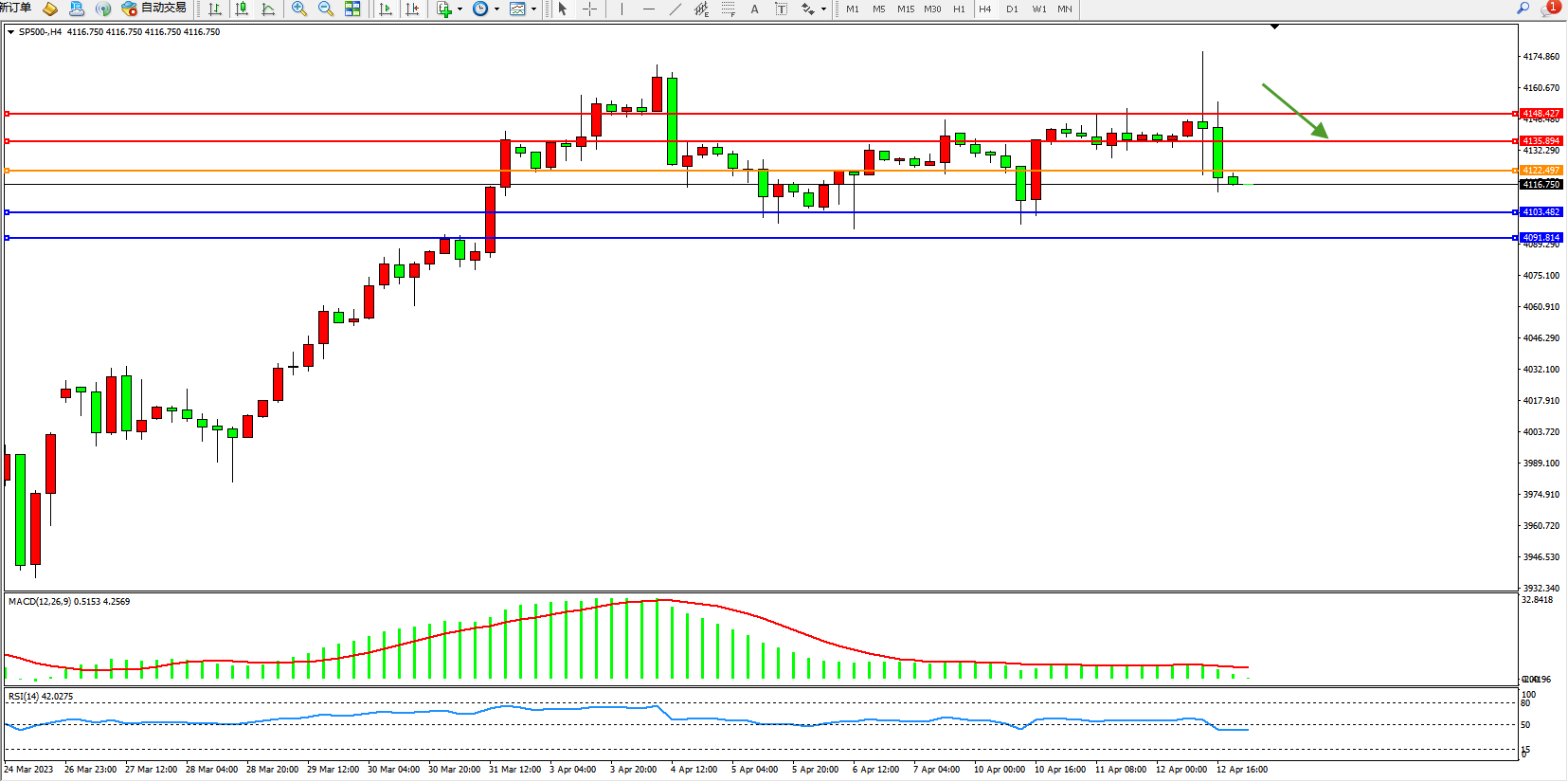The height and width of the screenshot is (782, 1568).
Task: Click the zoom out magnifier
Action: [326, 9]
